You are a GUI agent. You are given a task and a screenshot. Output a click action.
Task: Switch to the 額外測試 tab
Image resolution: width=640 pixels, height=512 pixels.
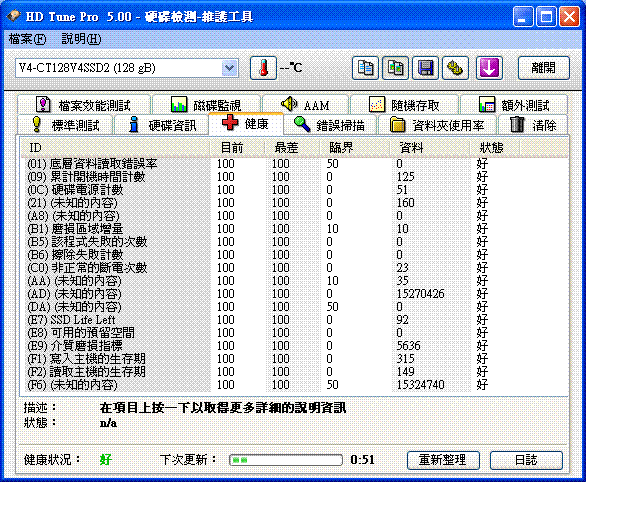(x=514, y=105)
